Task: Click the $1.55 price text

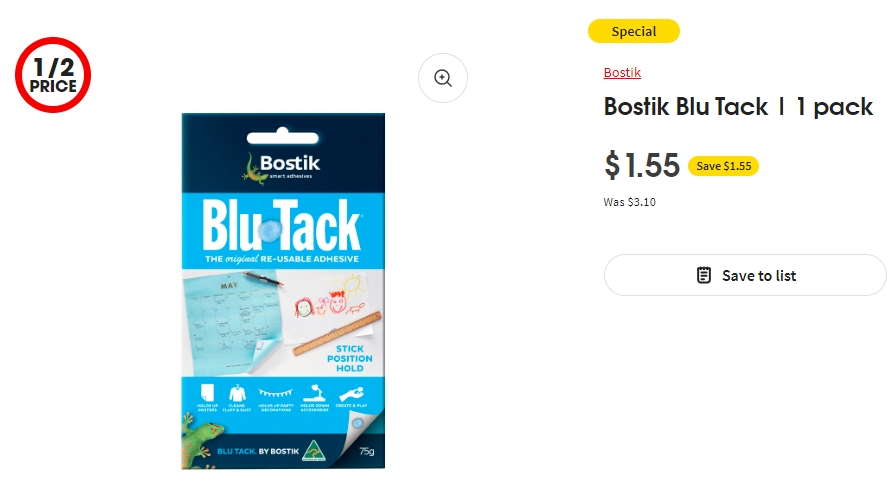Action: 642,165
